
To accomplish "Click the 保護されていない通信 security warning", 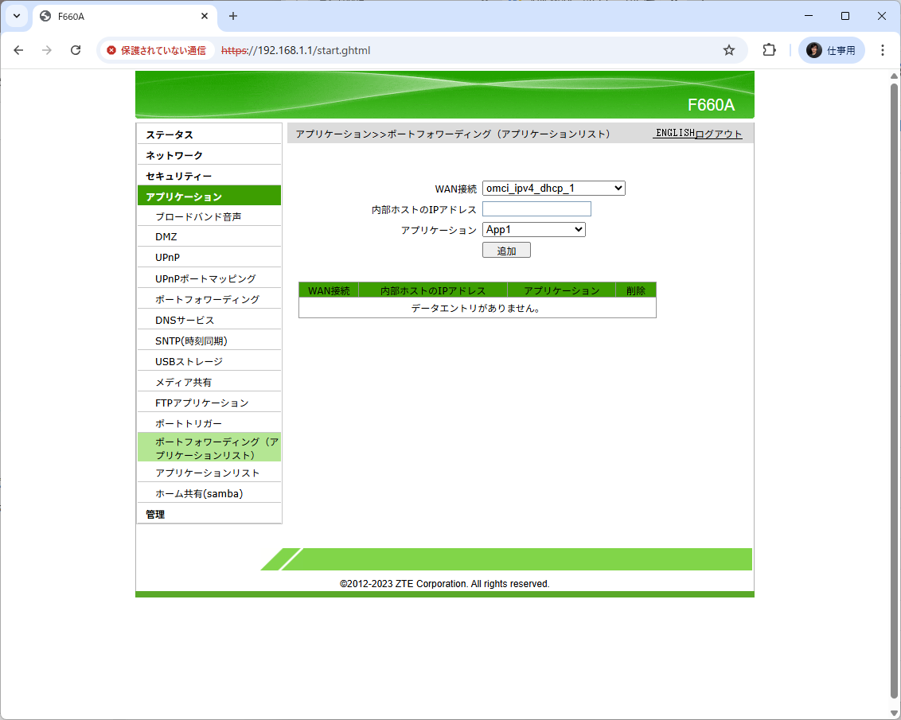I will click(x=156, y=50).
